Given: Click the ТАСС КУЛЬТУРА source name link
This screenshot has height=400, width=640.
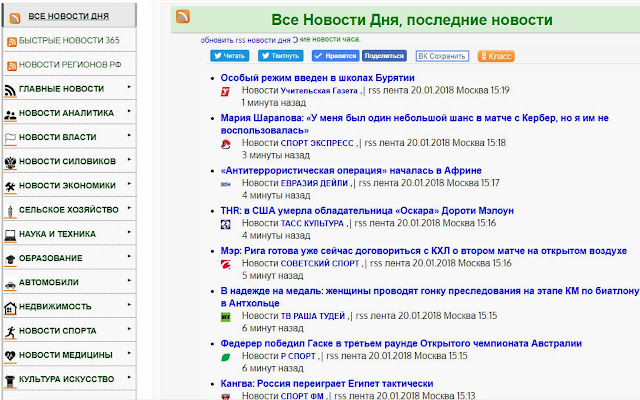Looking at the screenshot, I should pyautogui.click(x=312, y=223).
